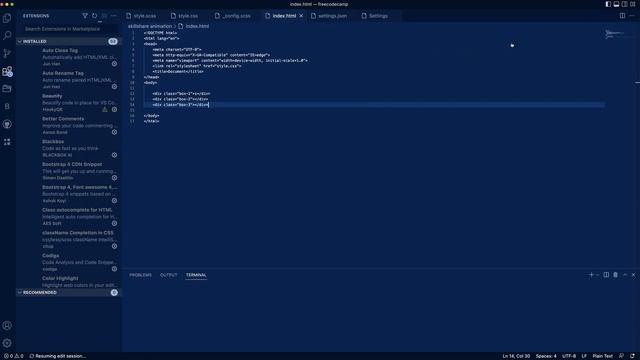Switch to the _config.scss tab
This screenshot has width=640, height=360.
click(x=233, y=16)
